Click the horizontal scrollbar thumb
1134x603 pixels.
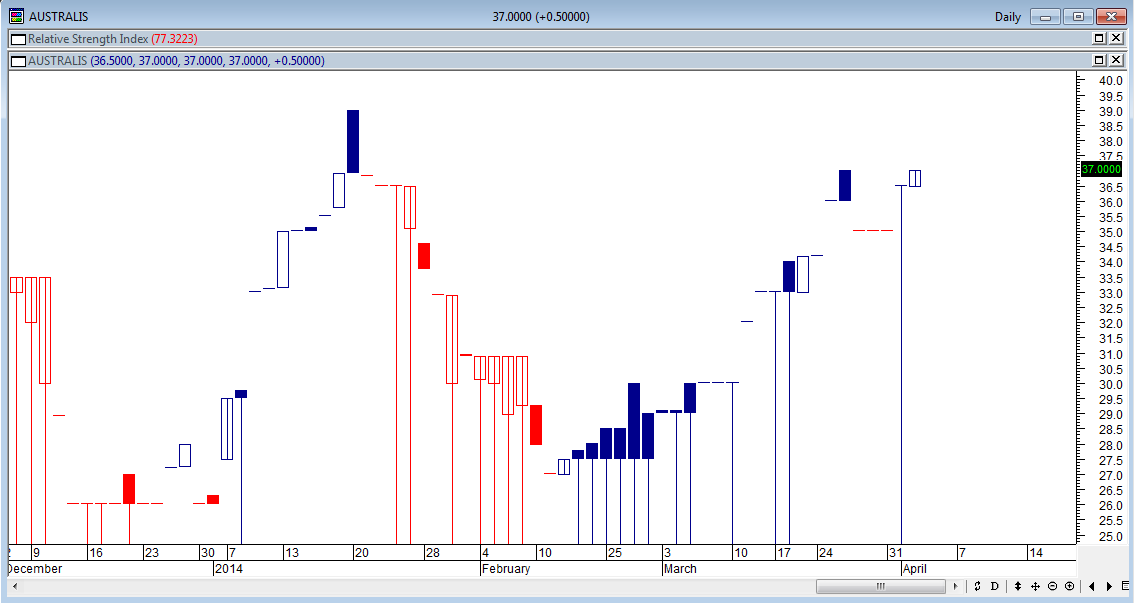880,586
